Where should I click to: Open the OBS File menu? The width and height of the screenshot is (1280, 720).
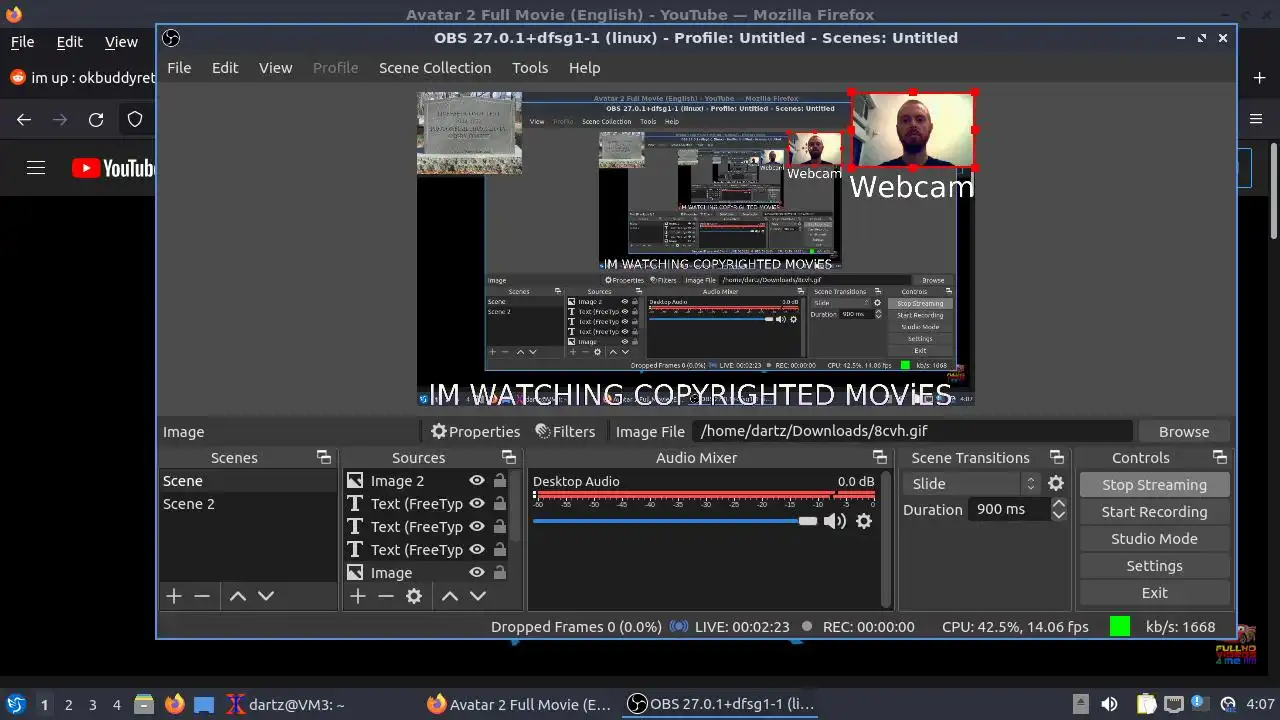[179, 68]
